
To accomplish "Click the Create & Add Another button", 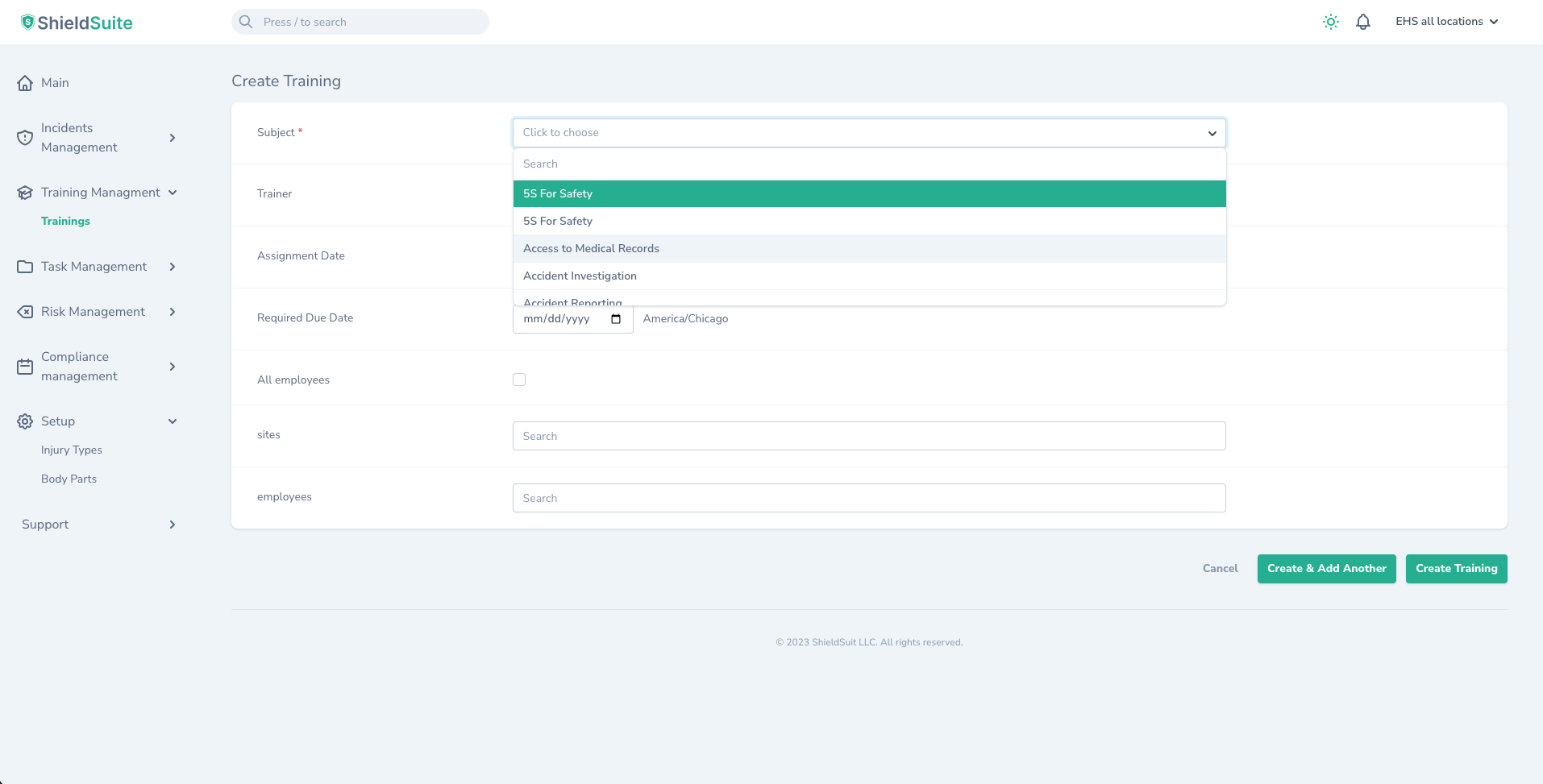I will 1326,569.
